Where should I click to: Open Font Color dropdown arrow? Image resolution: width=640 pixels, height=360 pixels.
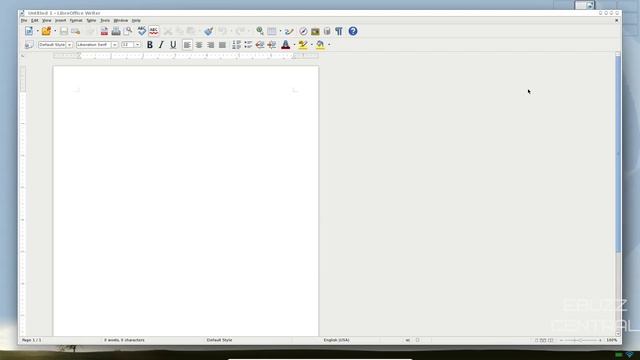coord(294,45)
